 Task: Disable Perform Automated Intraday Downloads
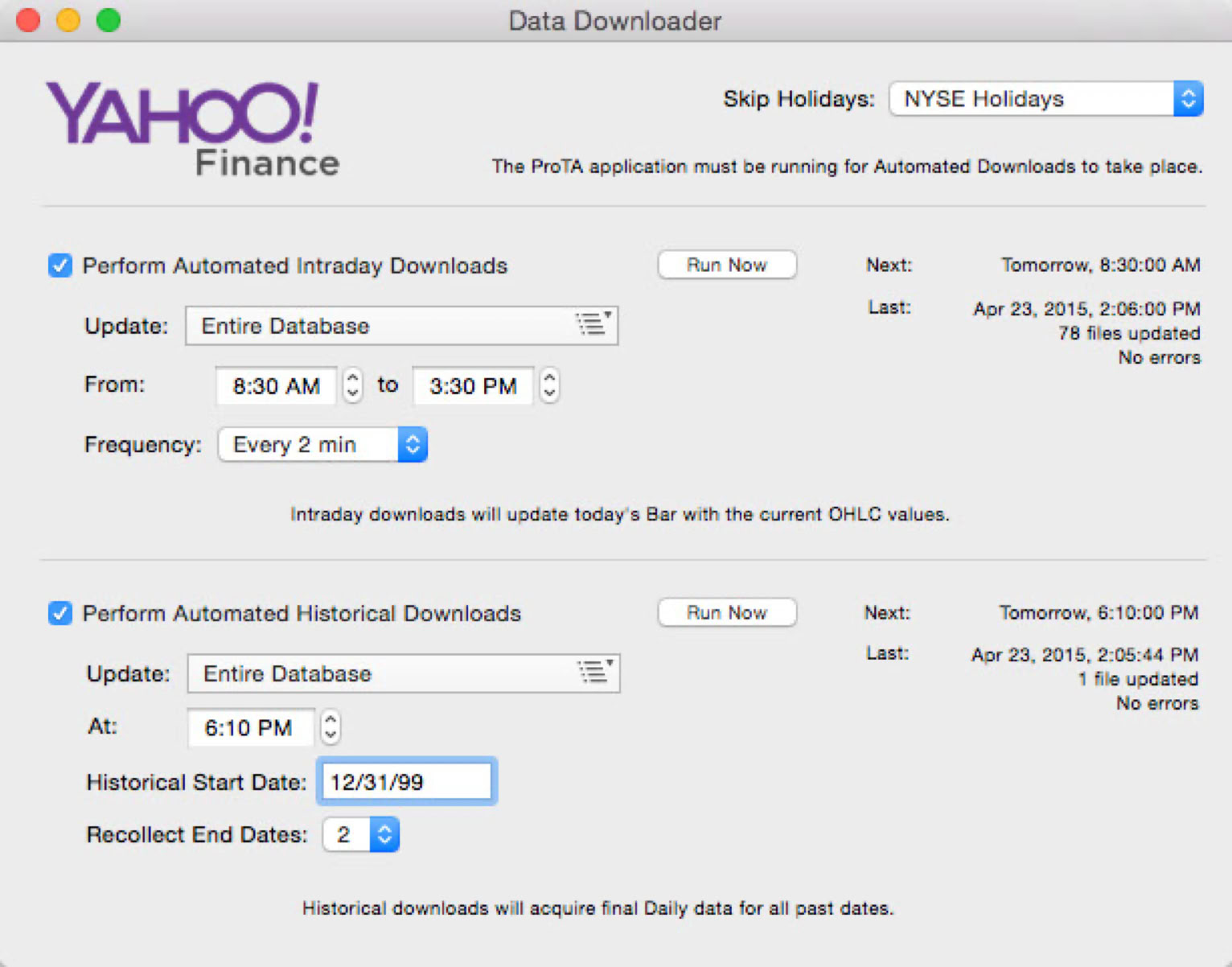tap(60, 265)
